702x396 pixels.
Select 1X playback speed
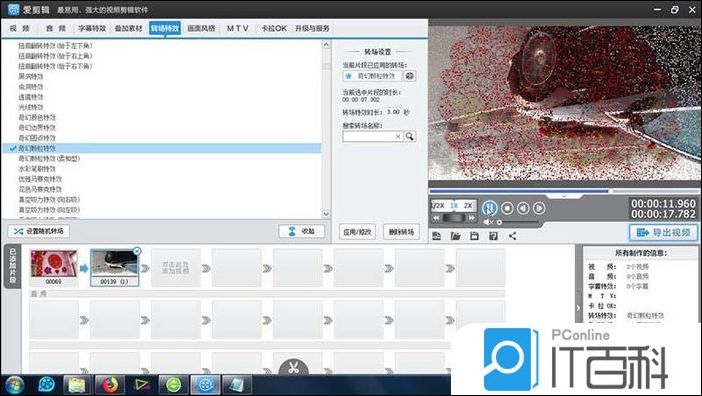click(x=454, y=205)
